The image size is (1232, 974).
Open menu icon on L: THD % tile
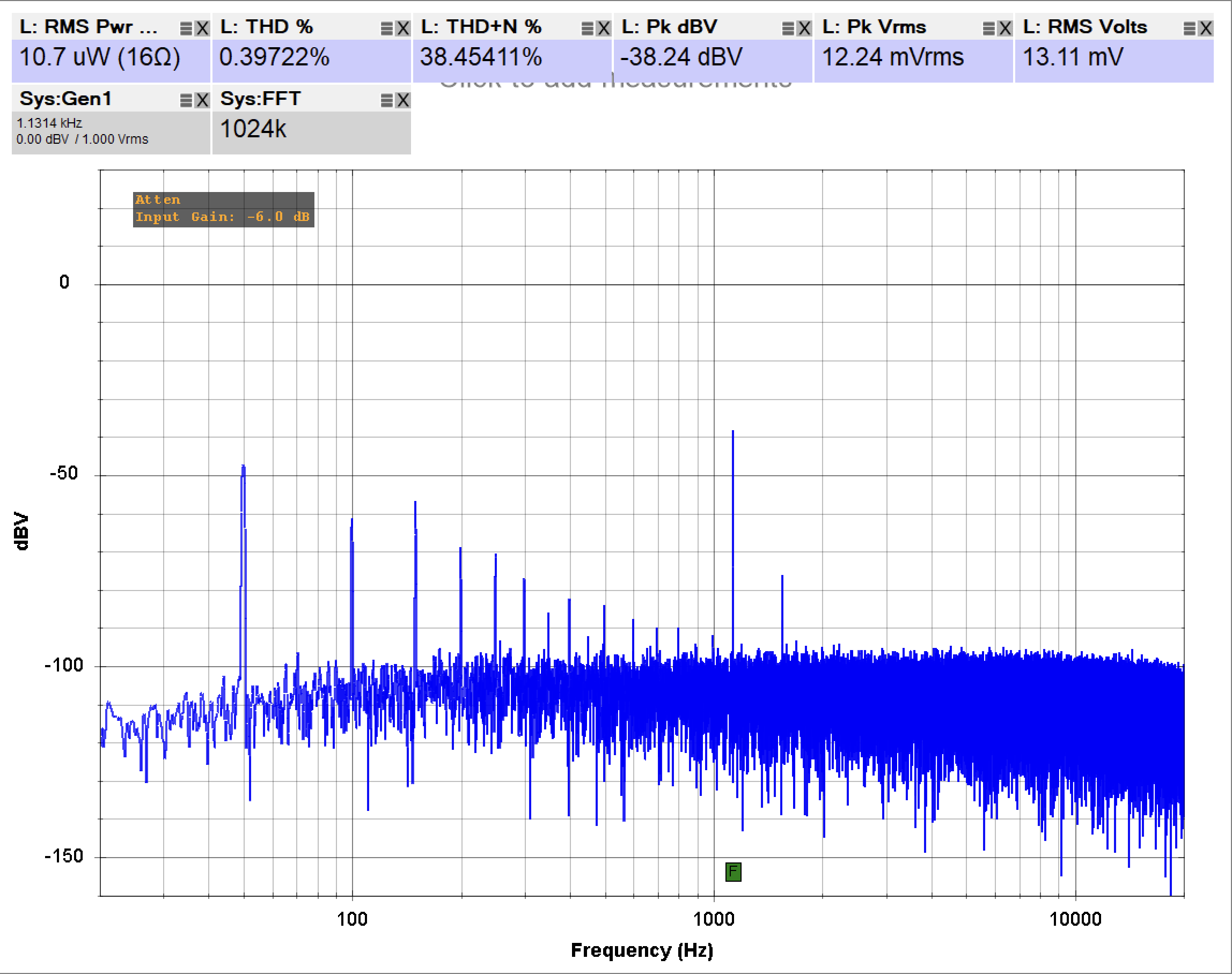pyautogui.click(x=387, y=28)
